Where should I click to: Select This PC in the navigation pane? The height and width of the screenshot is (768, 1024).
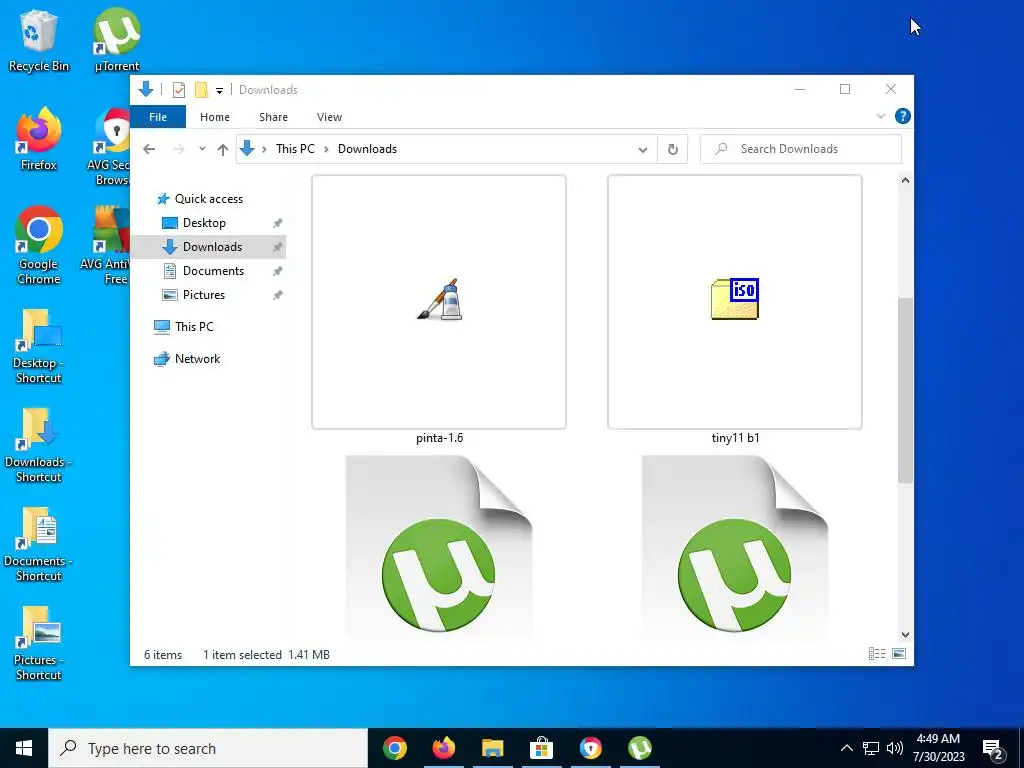194,327
